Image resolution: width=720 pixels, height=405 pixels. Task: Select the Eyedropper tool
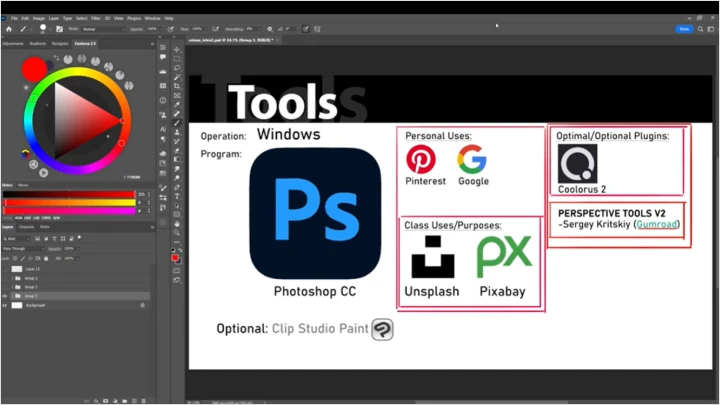click(x=177, y=105)
